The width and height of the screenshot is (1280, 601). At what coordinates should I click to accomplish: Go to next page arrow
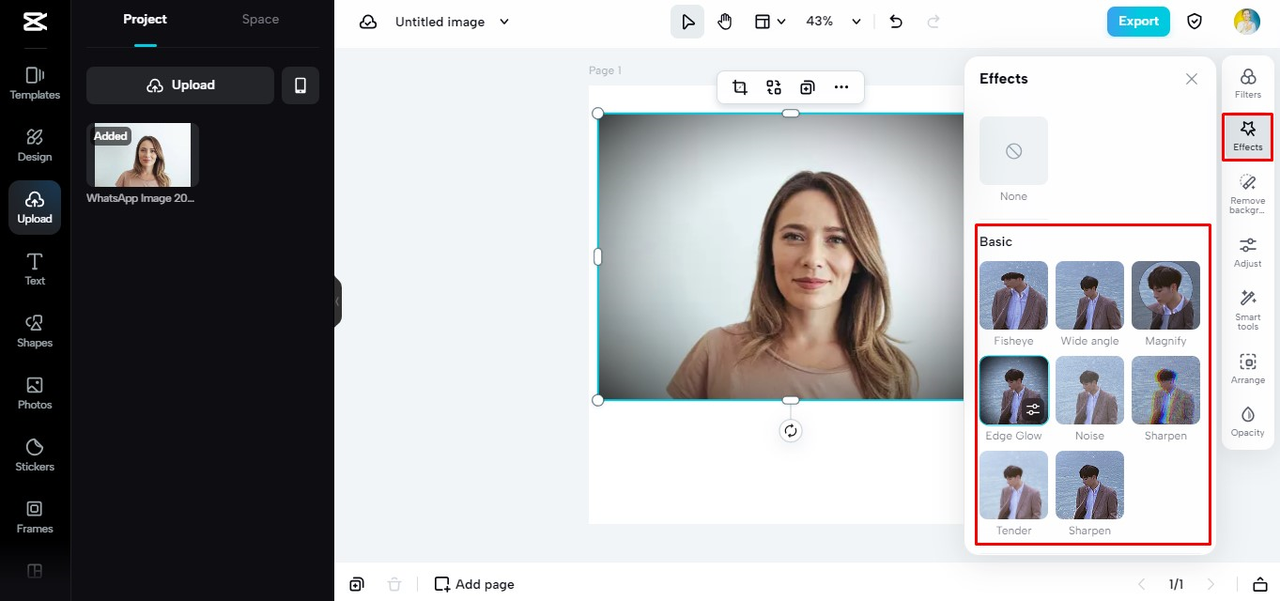click(1211, 584)
